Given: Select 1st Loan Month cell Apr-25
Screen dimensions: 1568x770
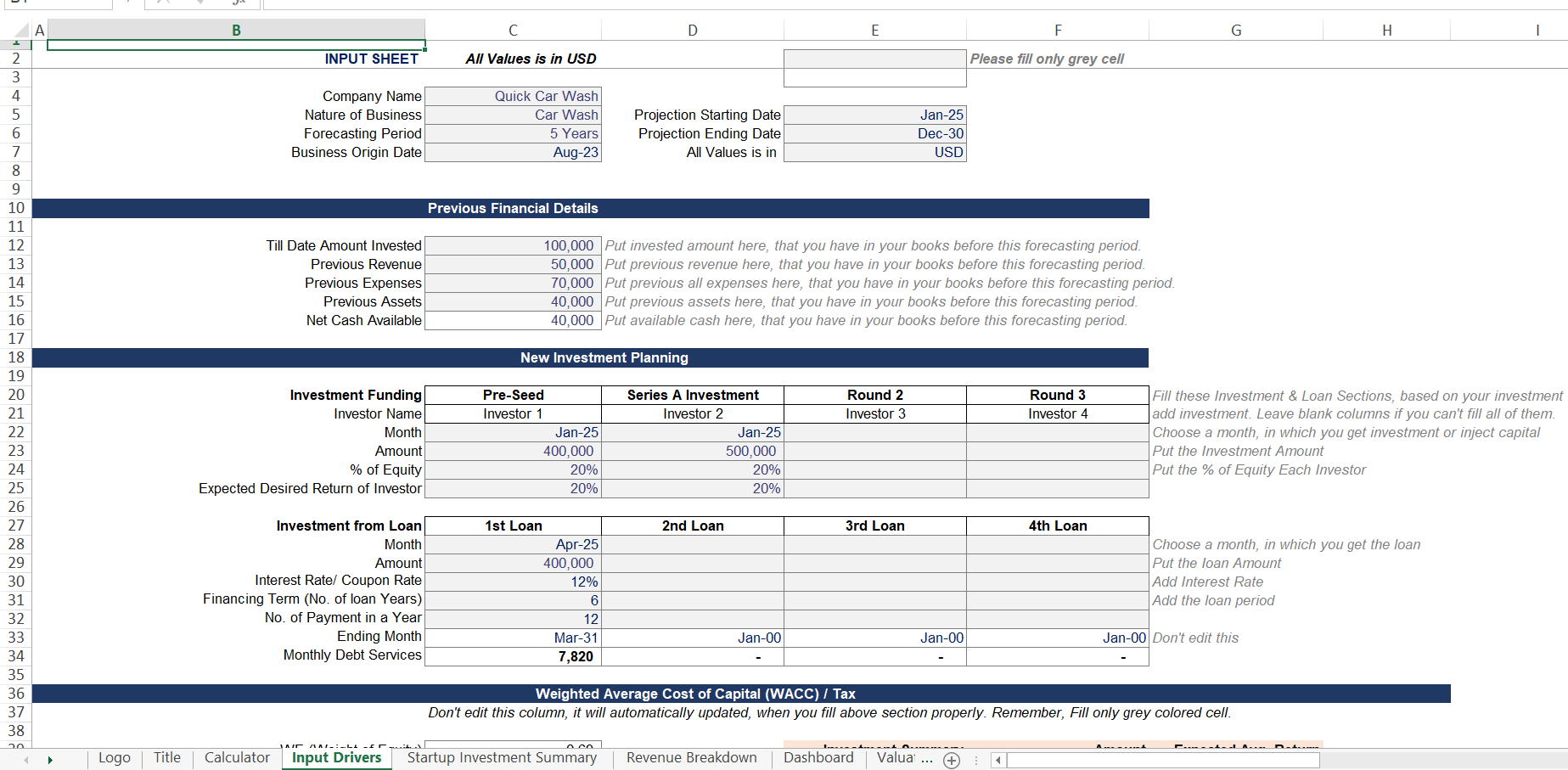Looking at the screenshot, I should pos(513,544).
